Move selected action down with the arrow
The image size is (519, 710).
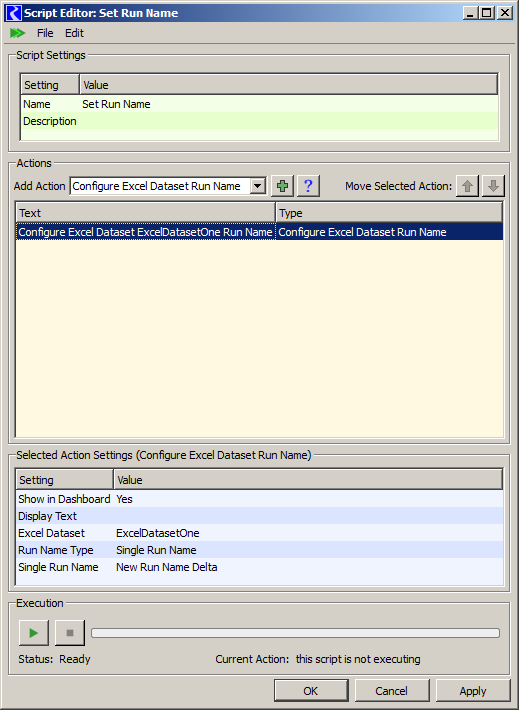(x=493, y=186)
